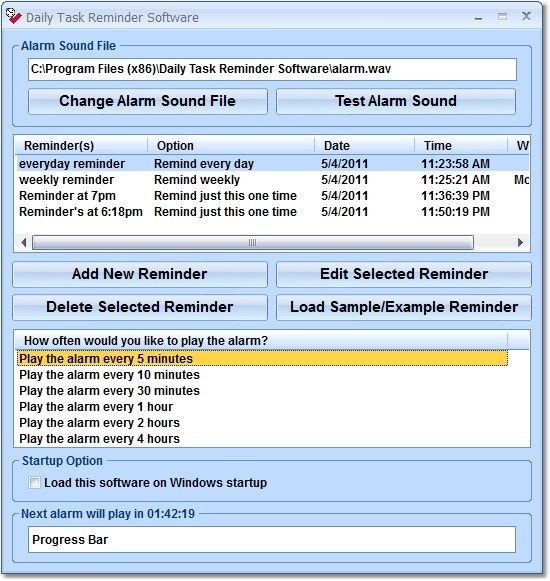Image resolution: width=550 pixels, height=581 pixels.
Task: Click the 11:23:58 AM time cell
Action: pos(455,163)
